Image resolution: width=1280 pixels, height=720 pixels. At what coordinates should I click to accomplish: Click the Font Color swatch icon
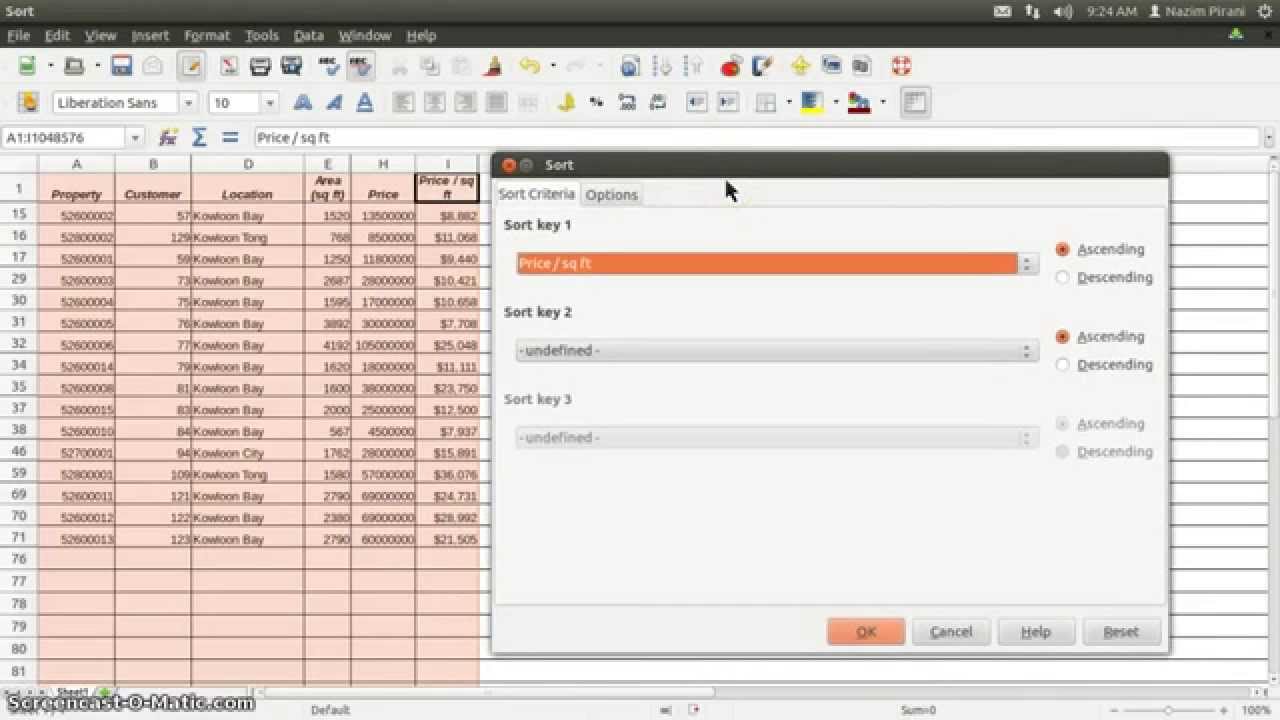click(x=858, y=102)
